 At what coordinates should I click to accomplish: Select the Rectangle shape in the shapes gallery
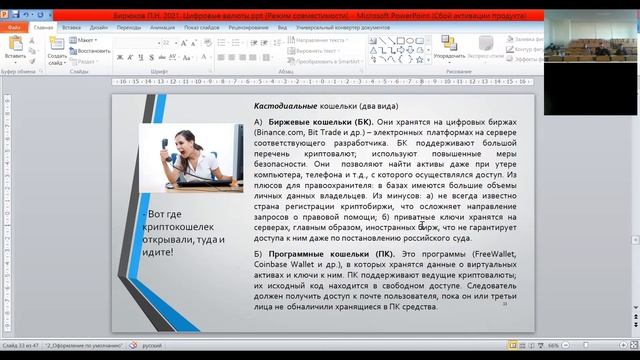[x=401, y=41]
